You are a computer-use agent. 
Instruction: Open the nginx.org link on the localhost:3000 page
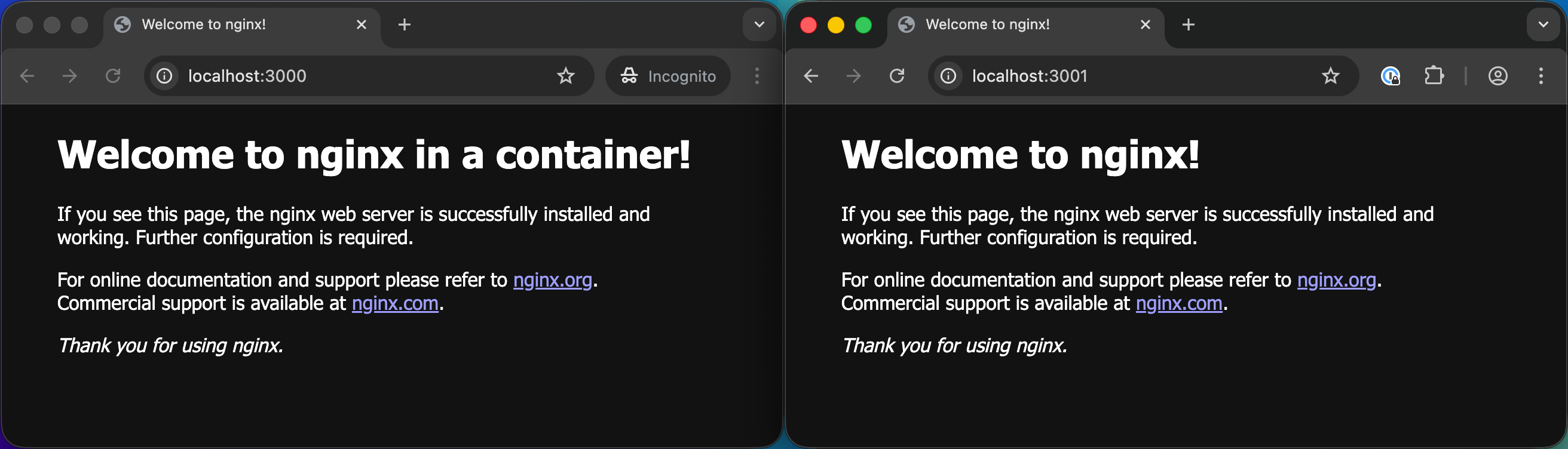552,280
